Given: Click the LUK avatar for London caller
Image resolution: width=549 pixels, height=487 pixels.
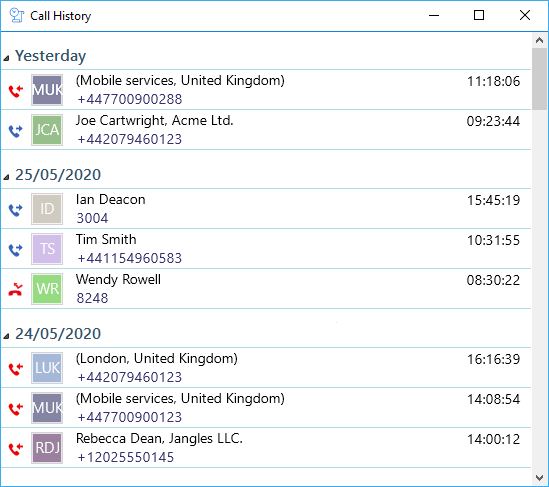Looking at the screenshot, I should [x=47, y=368].
